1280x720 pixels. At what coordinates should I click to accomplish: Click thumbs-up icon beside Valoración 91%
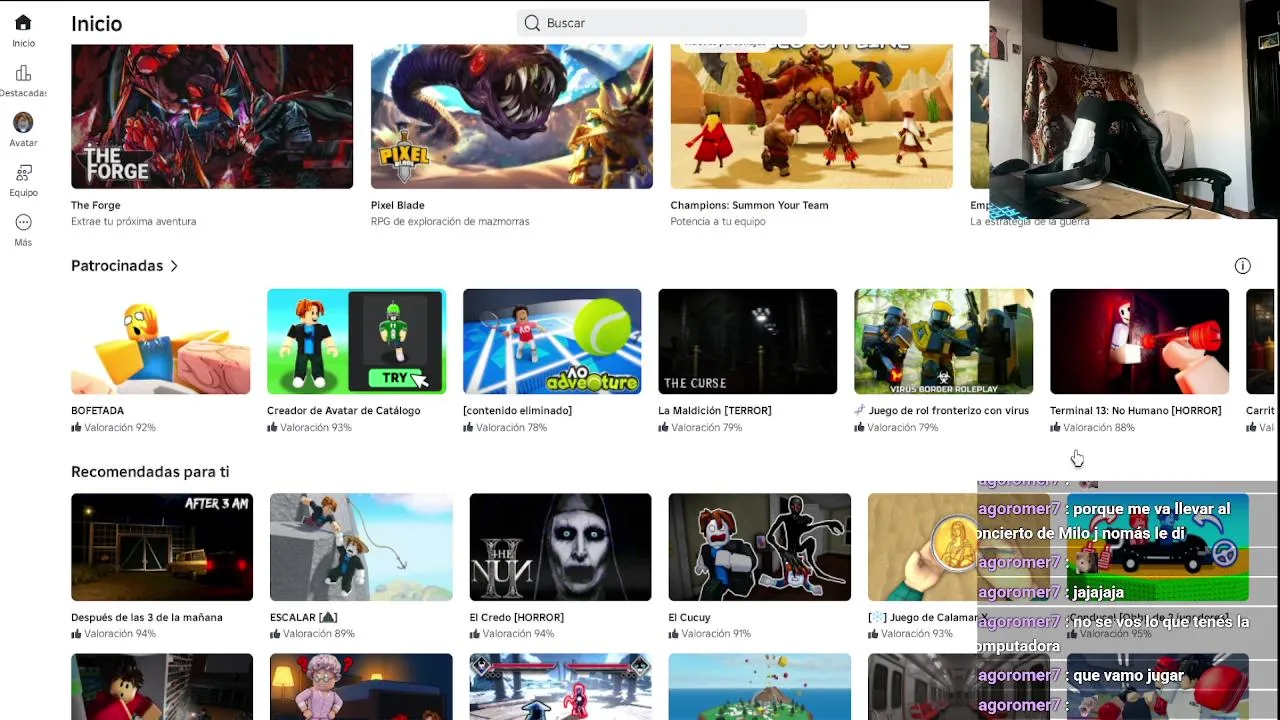[x=674, y=634]
